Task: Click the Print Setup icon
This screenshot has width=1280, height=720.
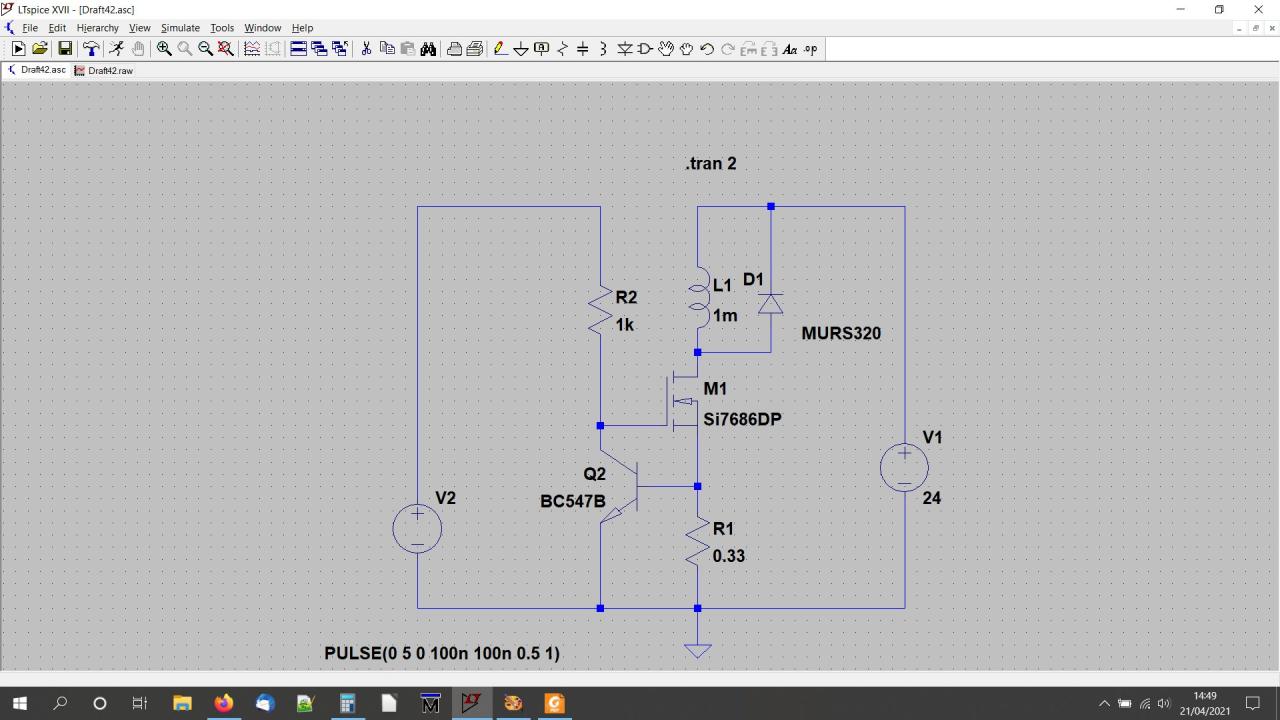Action: (454, 49)
